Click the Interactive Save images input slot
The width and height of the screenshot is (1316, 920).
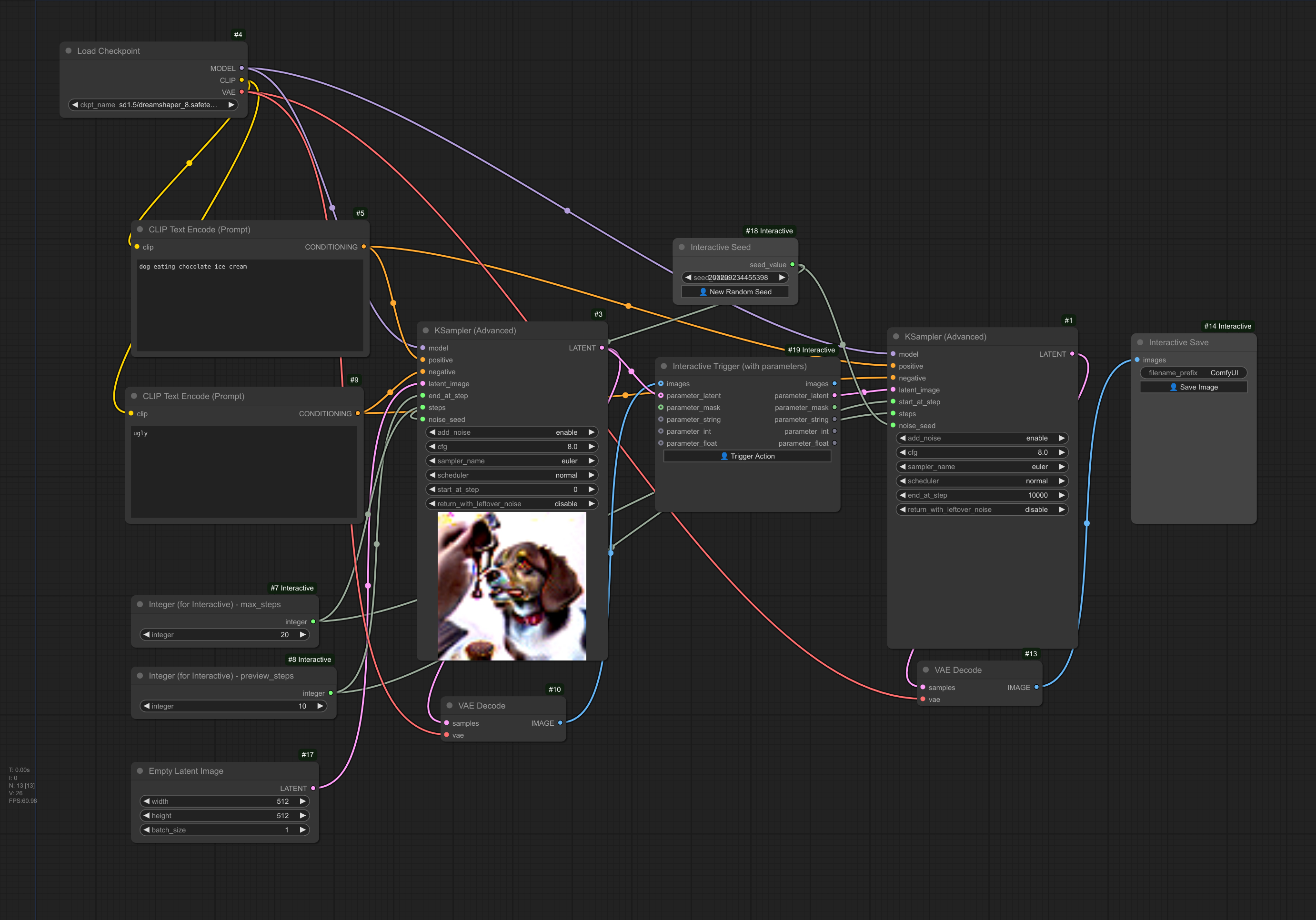[x=1137, y=360]
